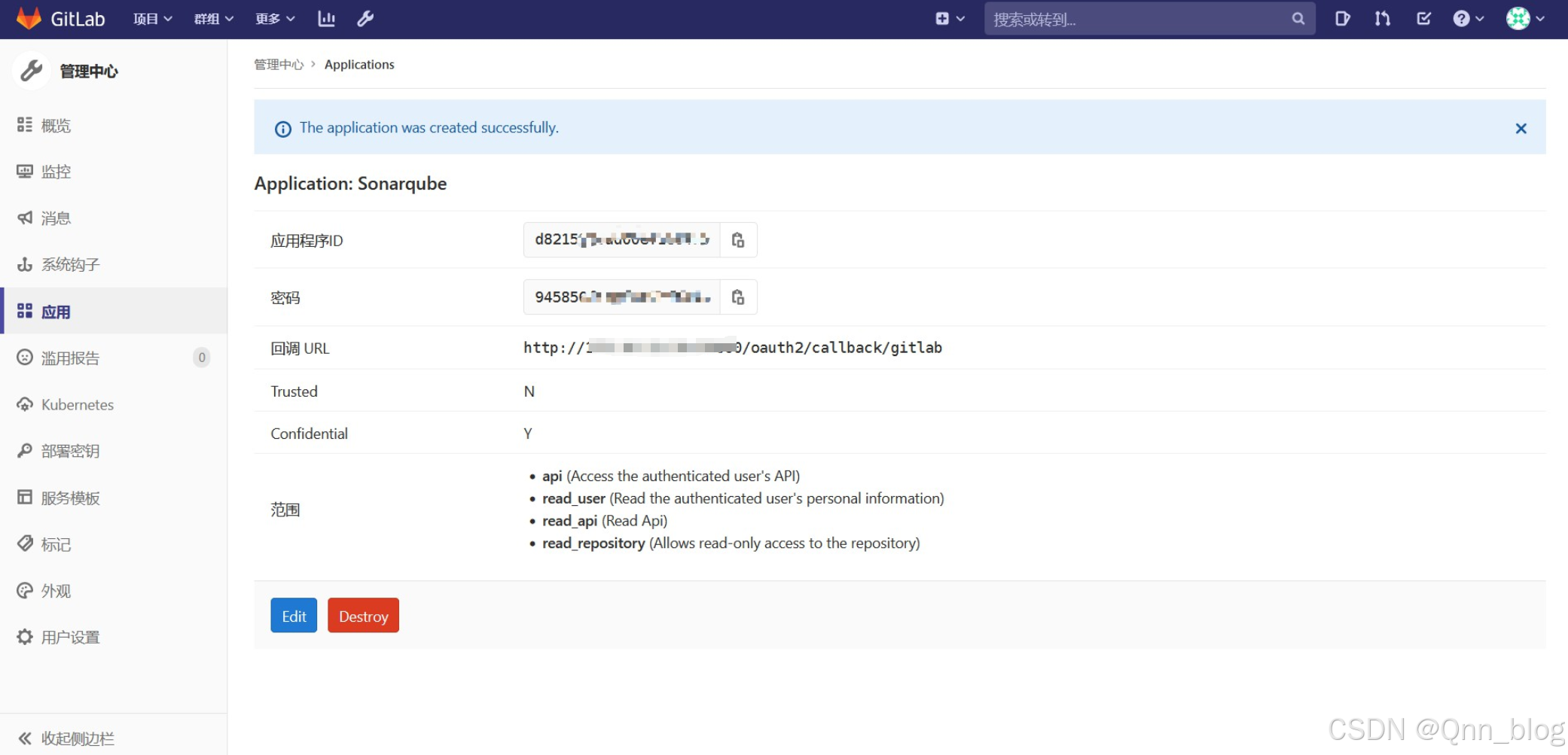Click the merge requests icon

coord(1383,19)
